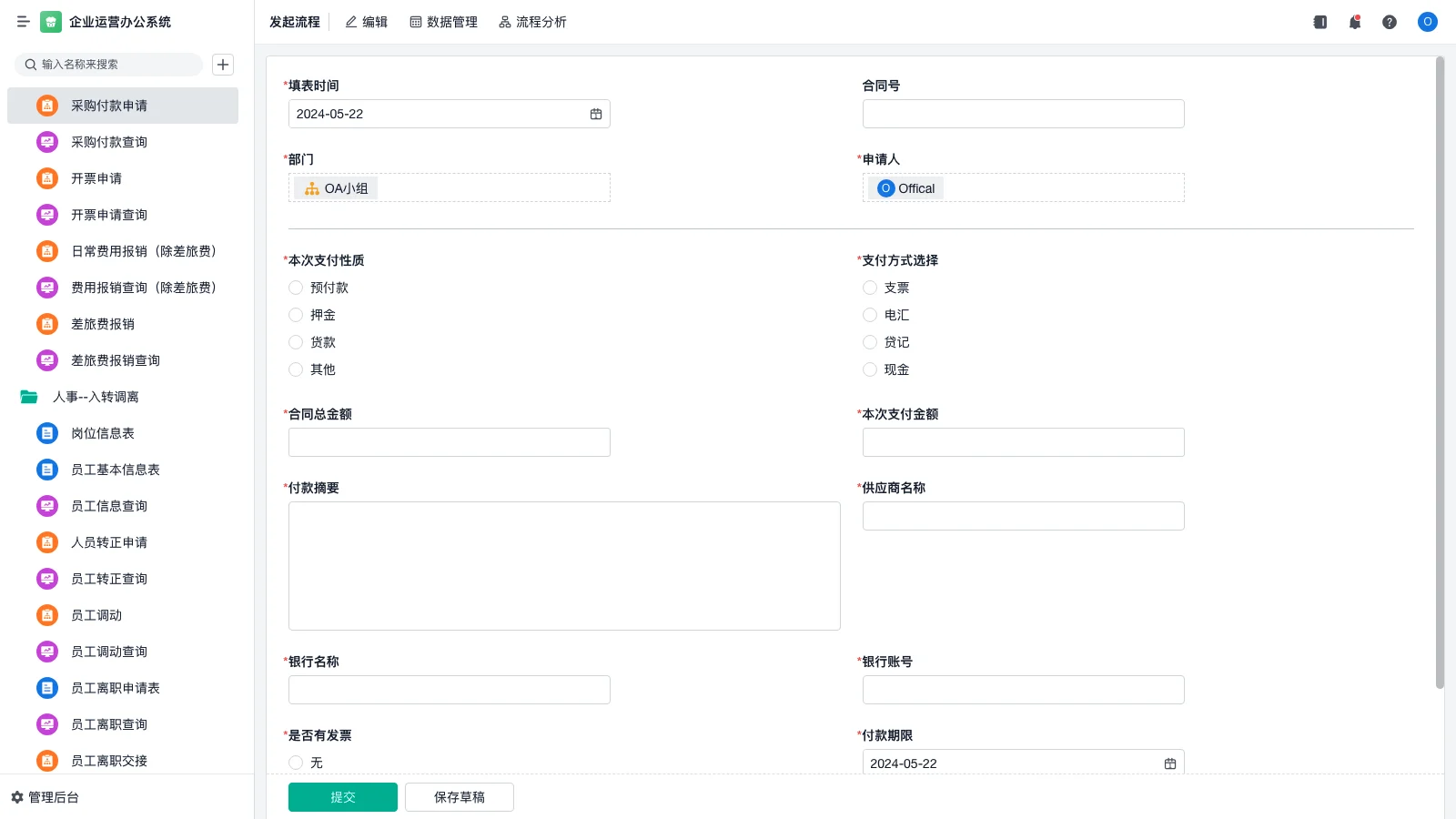Click the user avatar in top right corner

[x=1427, y=22]
